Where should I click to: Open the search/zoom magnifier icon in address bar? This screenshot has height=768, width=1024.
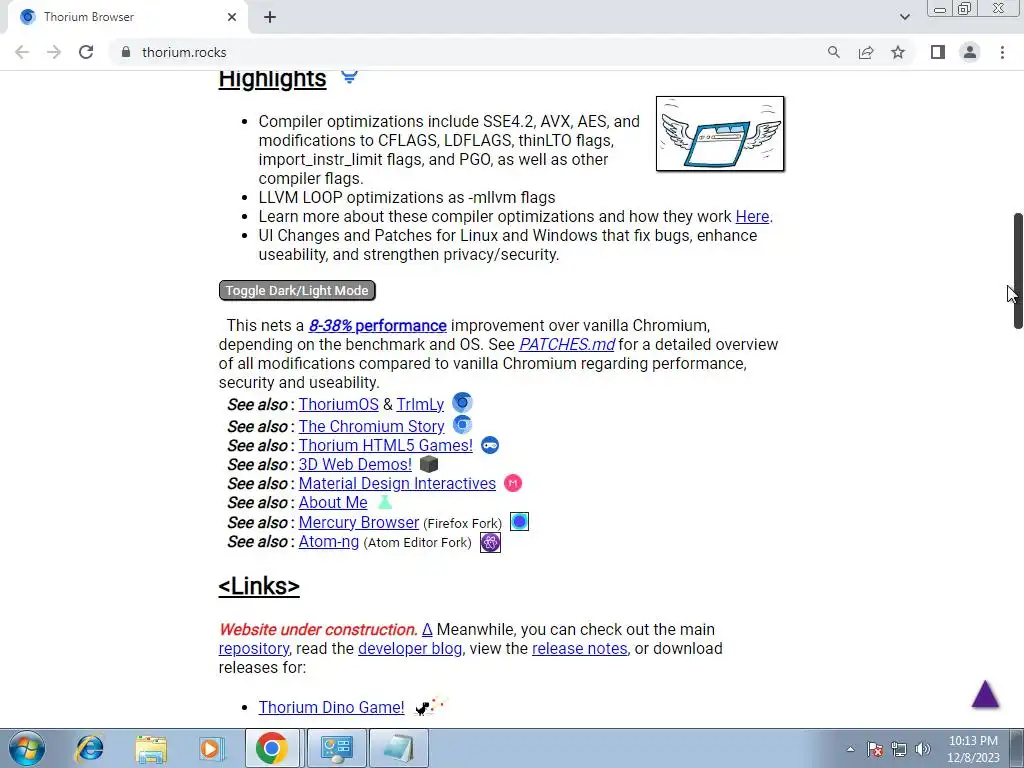pyautogui.click(x=834, y=52)
